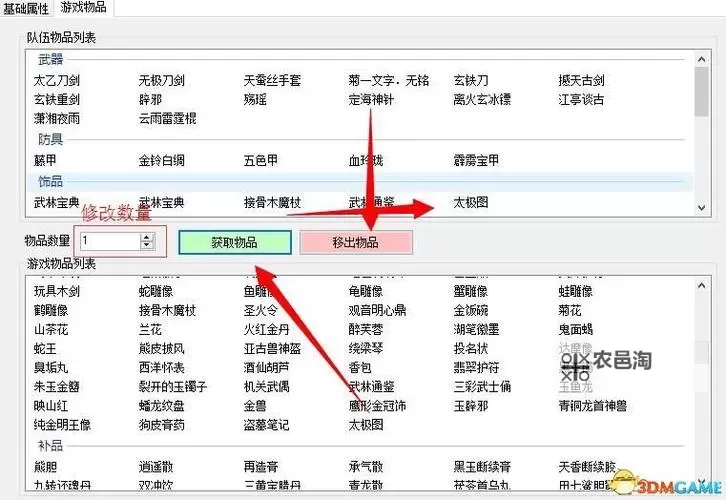Select 接骨木魔杖 in team item list
The image size is (726, 500).
point(272,202)
